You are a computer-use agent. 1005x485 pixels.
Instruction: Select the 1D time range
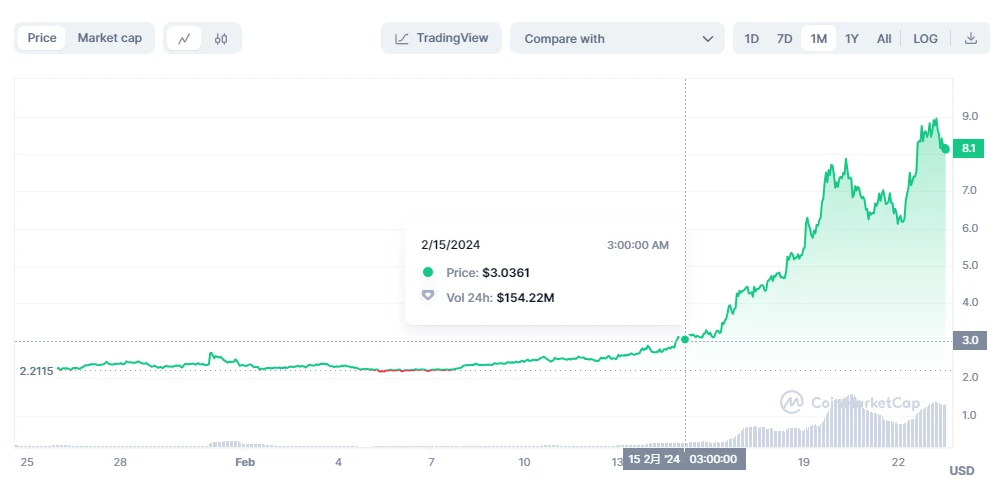point(752,39)
